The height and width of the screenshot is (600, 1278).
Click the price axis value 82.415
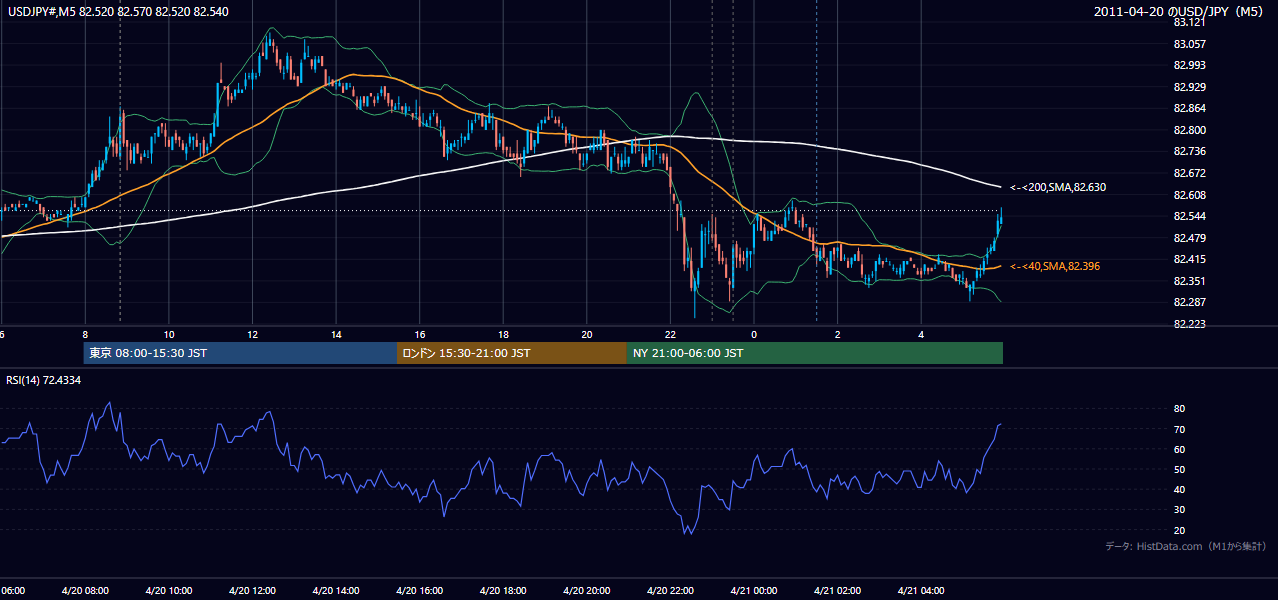tap(1190, 259)
